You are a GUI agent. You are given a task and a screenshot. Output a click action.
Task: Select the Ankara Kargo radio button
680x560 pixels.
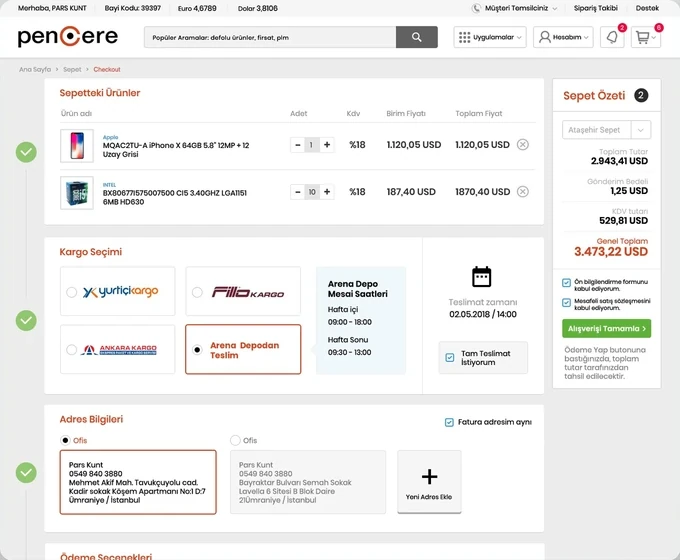tap(72, 350)
